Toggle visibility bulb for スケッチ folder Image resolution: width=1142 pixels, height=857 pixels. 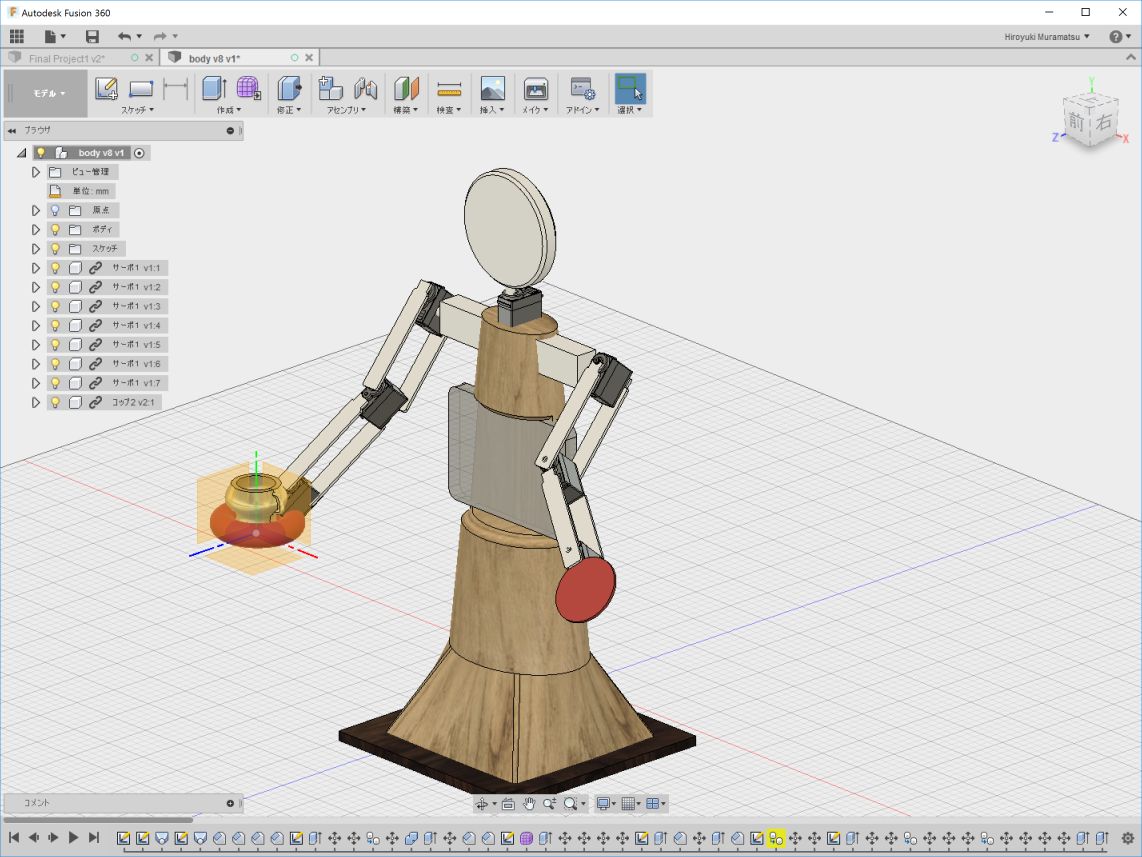click(55, 248)
